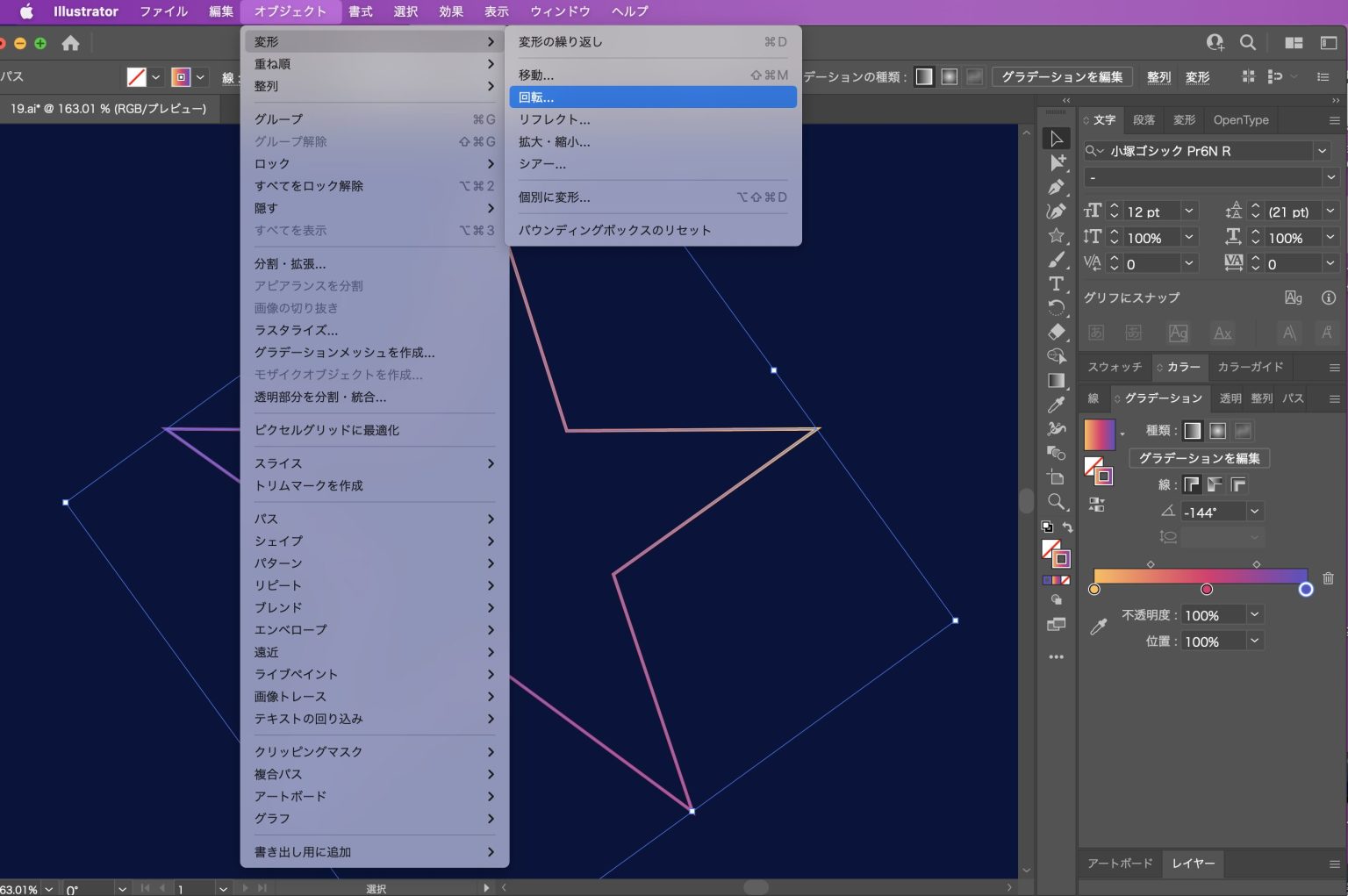This screenshot has width=1348, height=896.
Task: Pick the Eraser tool
Action: click(1057, 332)
